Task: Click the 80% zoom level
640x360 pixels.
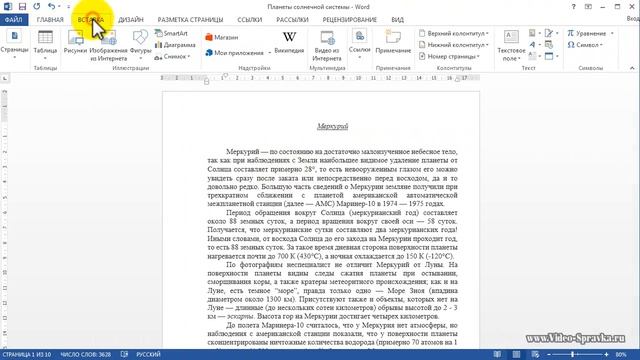Action: click(x=621, y=354)
